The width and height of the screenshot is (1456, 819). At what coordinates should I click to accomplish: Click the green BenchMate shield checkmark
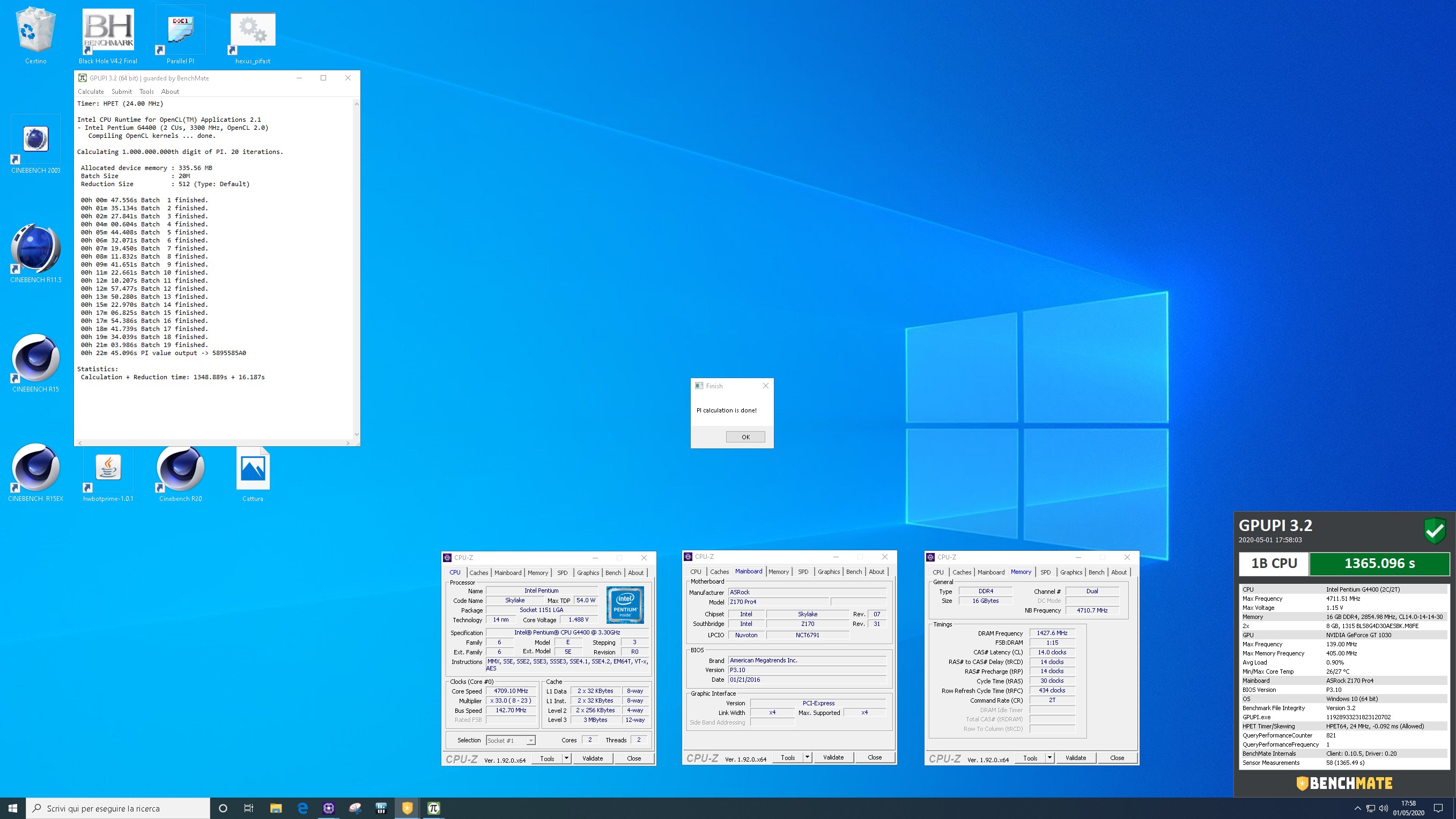[1435, 531]
